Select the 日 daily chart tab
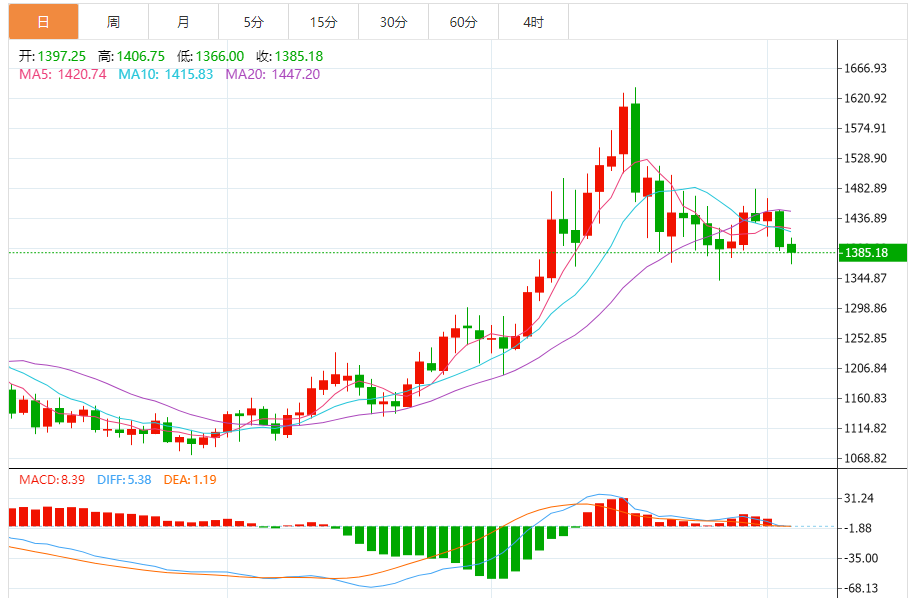The height and width of the screenshot is (598, 914). tap(43, 22)
